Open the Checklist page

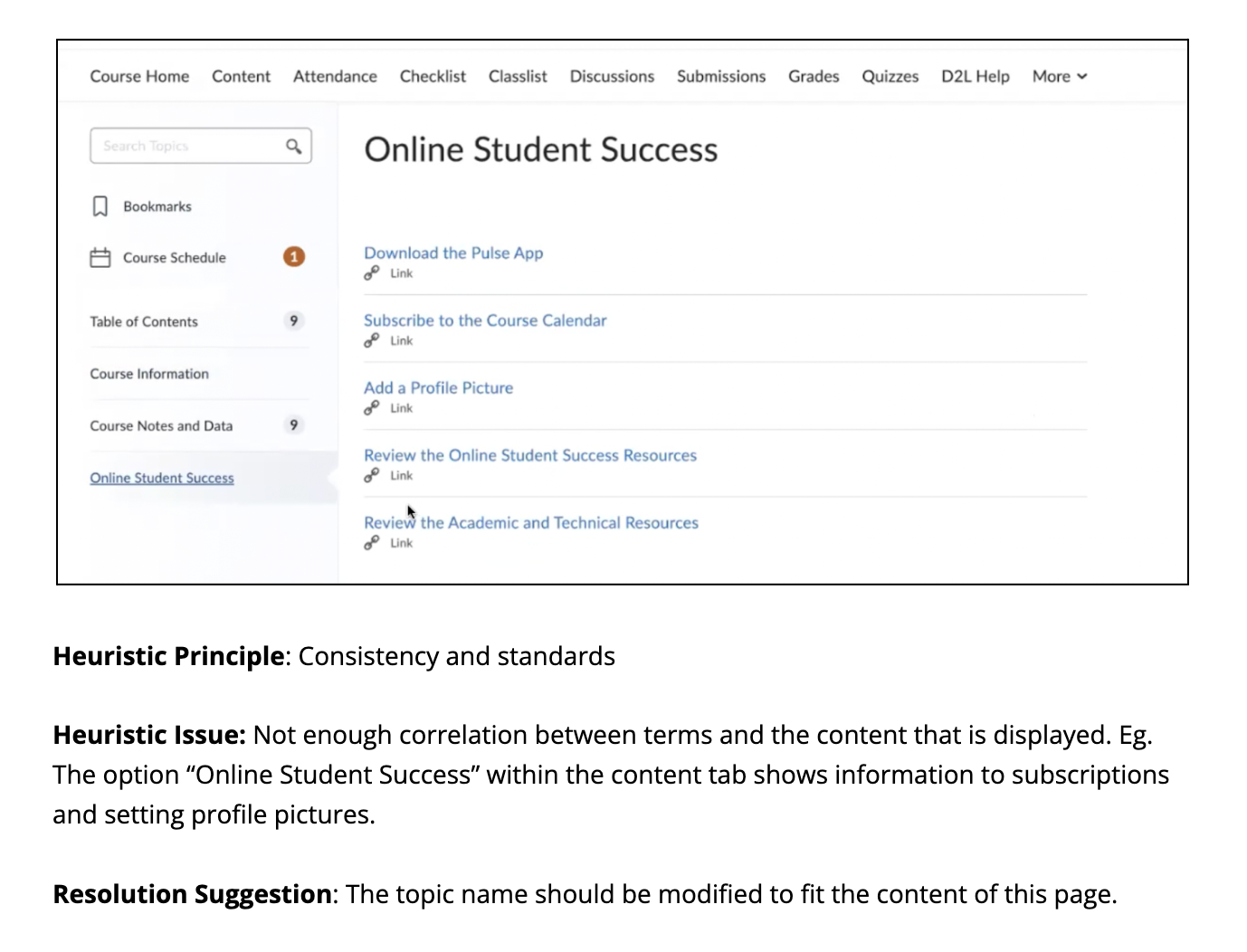coord(433,77)
